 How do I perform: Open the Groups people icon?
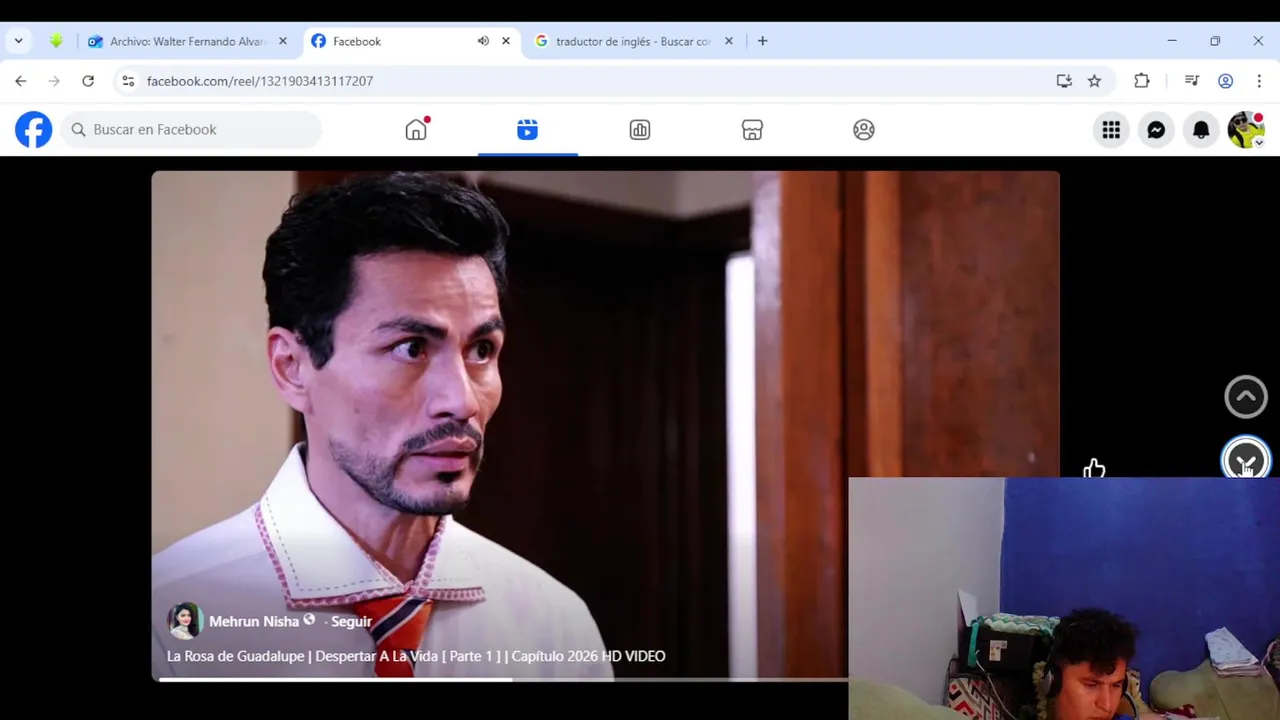pyautogui.click(x=864, y=130)
